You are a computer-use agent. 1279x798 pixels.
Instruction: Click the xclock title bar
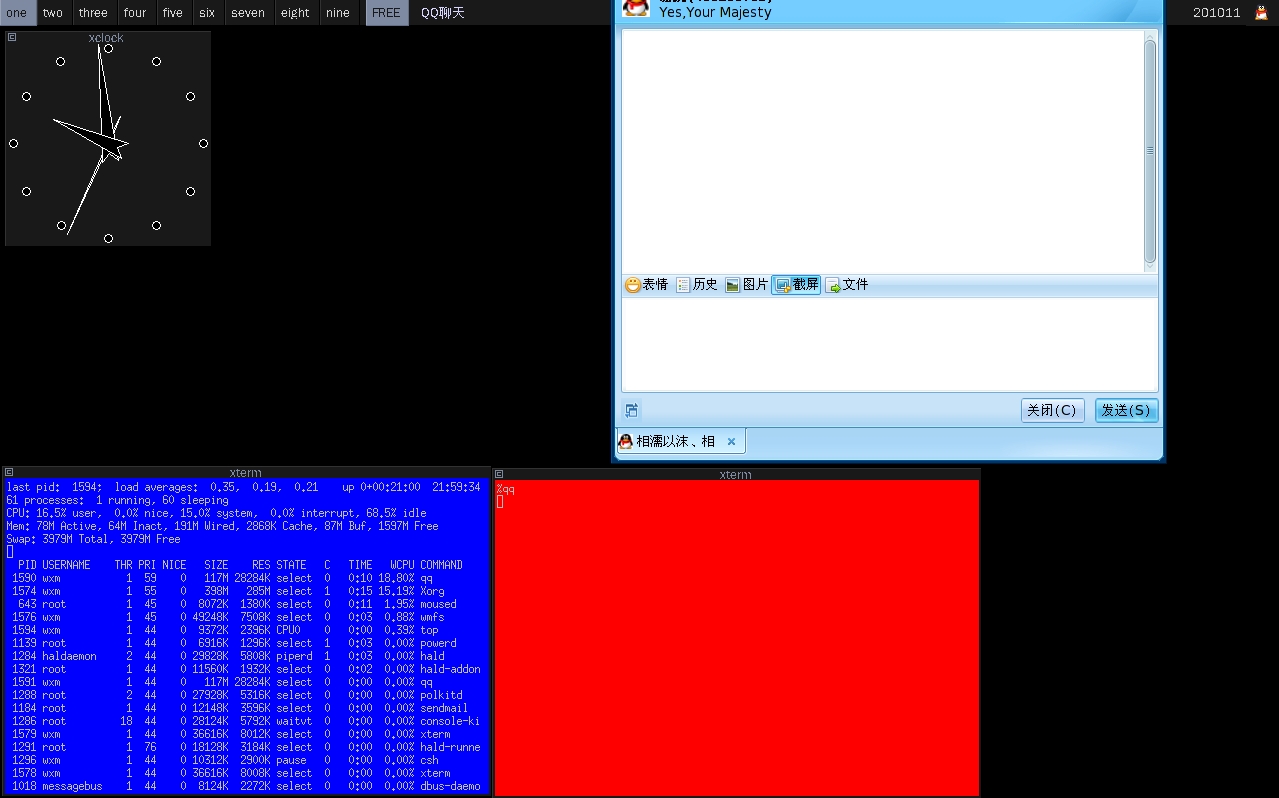tap(108, 37)
